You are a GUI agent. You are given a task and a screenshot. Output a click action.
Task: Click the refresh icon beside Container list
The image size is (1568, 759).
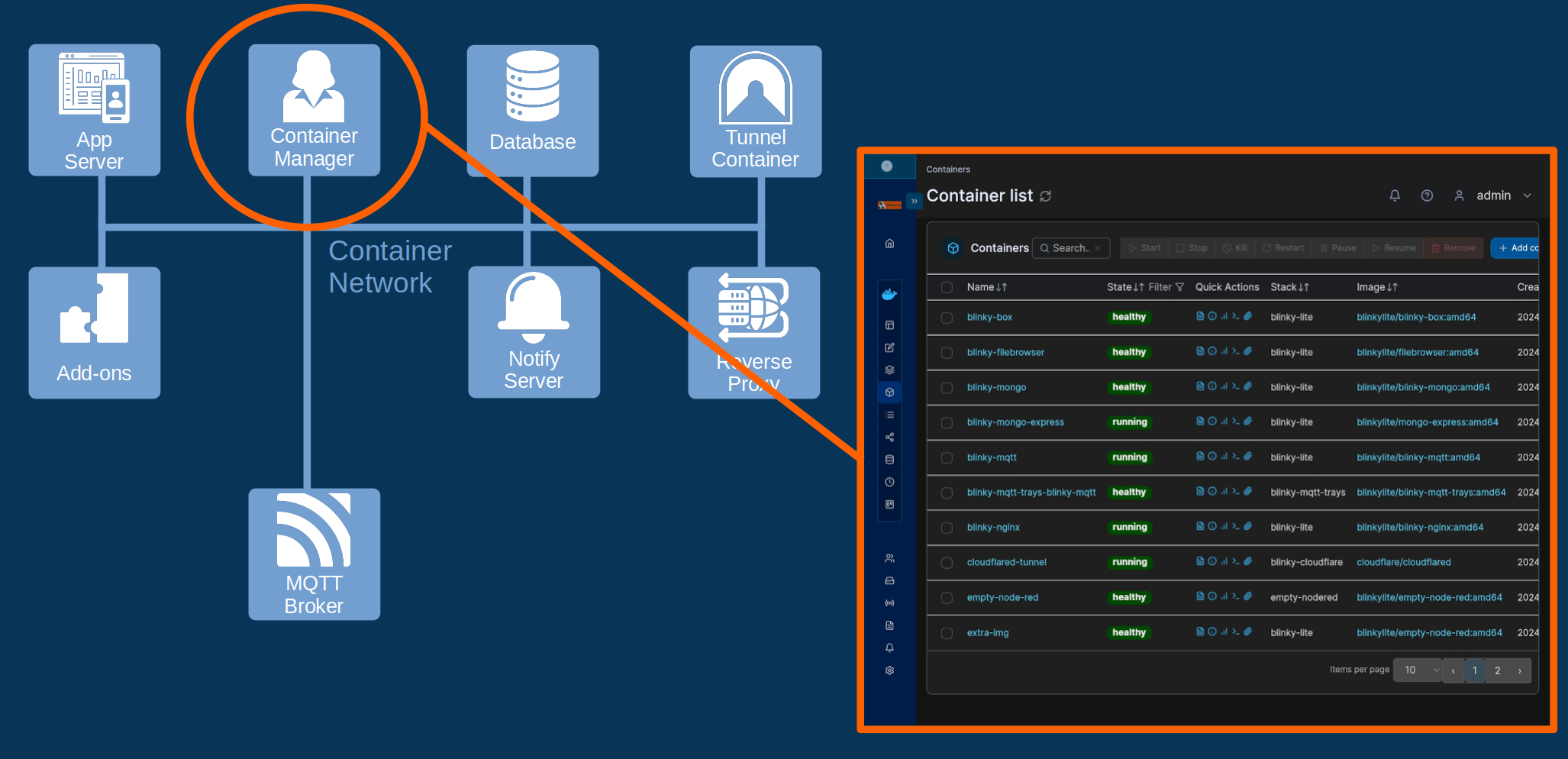click(x=1046, y=196)
